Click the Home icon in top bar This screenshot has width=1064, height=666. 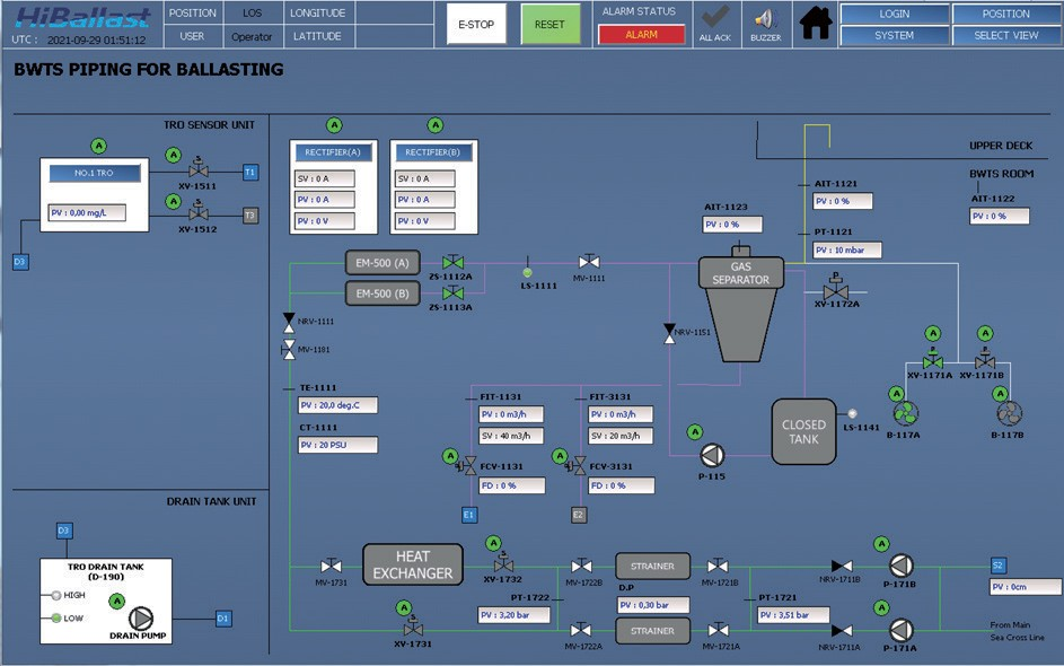click(815, 23)
